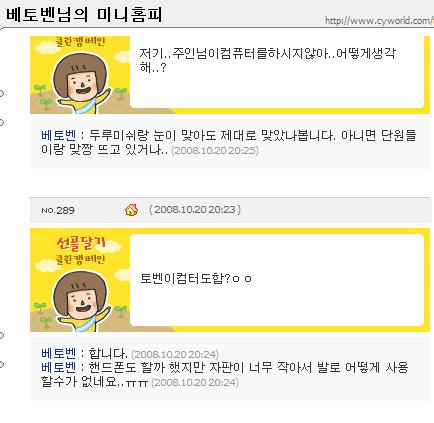Click the NO.289 entry number
The height and width of the screenshot is (423, 434).
(x=58, y=210)
